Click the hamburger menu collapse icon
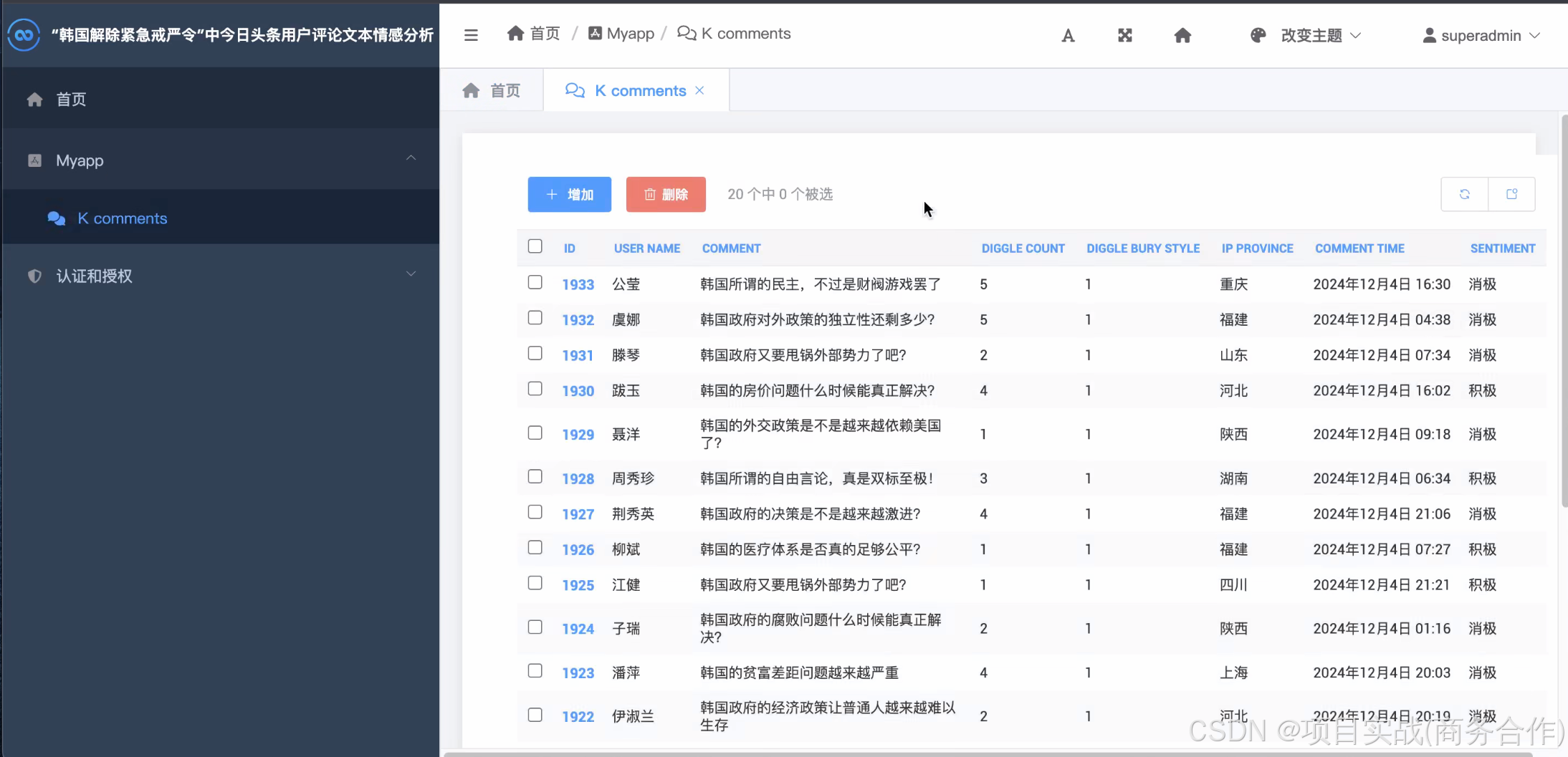This screenshot has height=757, width=1568. [471, 35]
